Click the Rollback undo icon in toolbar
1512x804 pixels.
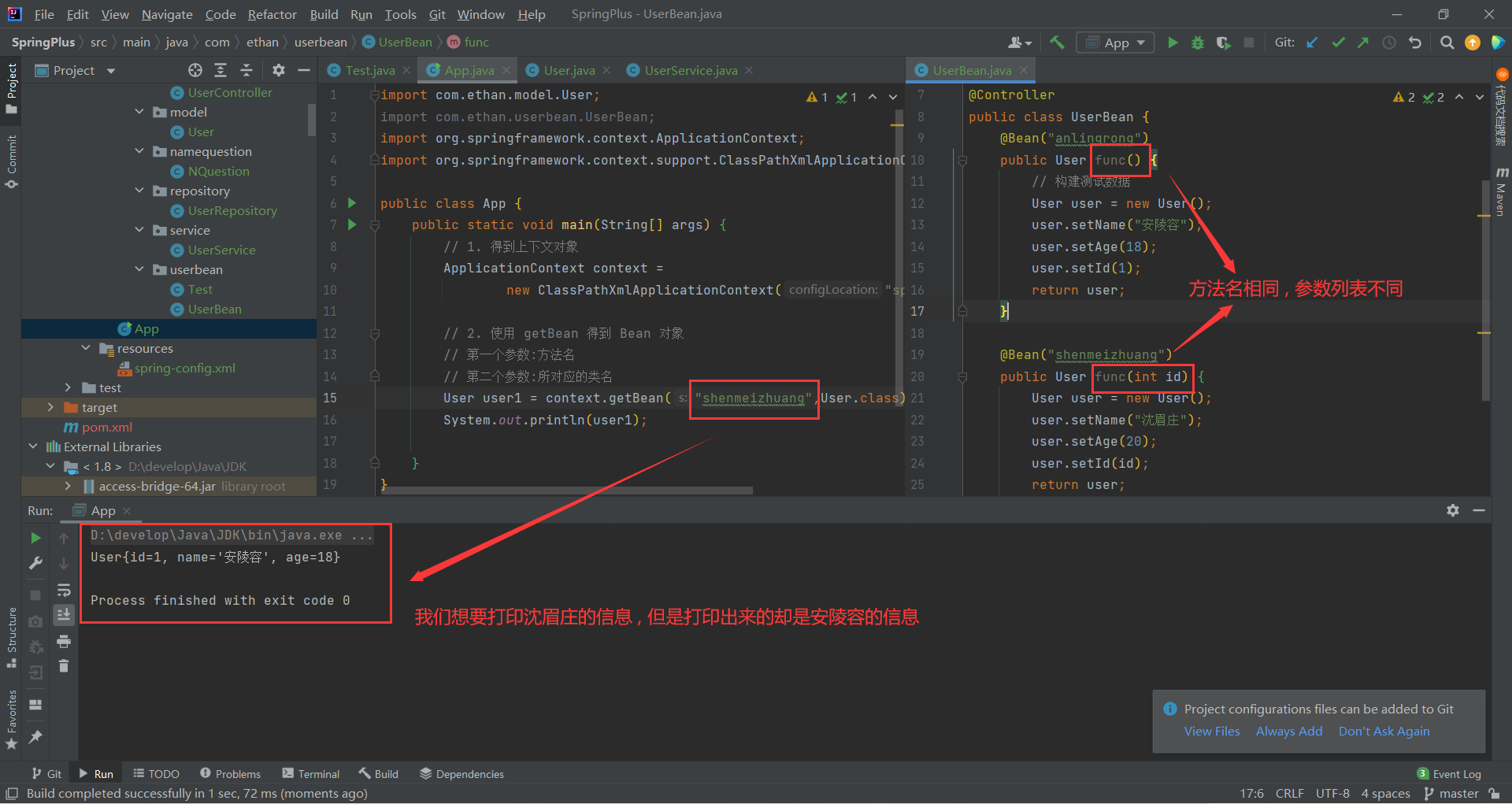click(x=1415, y=43)
